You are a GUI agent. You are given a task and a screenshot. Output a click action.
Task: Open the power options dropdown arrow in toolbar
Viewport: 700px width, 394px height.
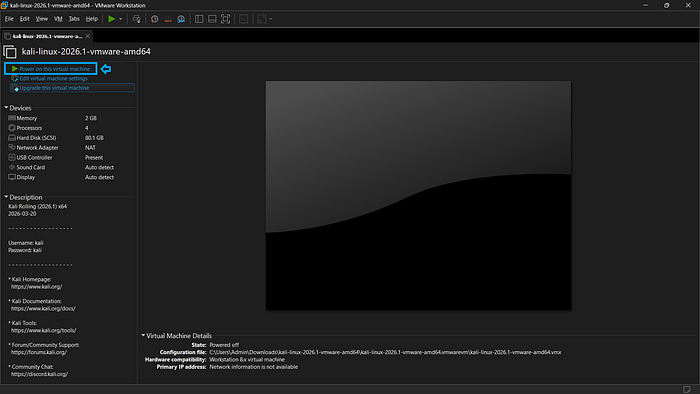click(x=121, y=19)
